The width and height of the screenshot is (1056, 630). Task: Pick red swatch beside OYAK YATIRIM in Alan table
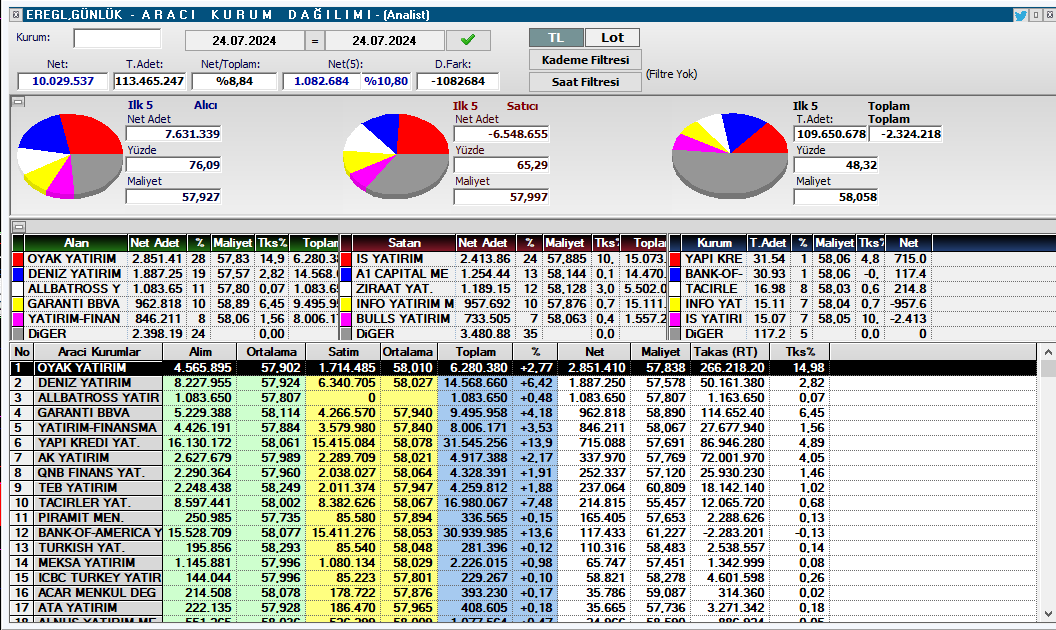coord(18,259)
